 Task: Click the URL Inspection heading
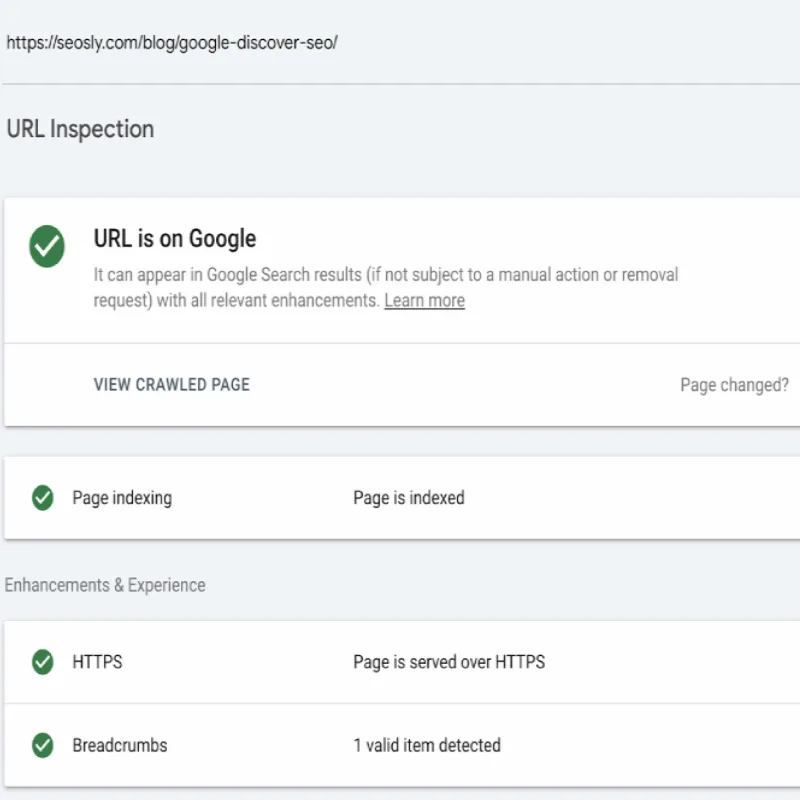point(80,129)
